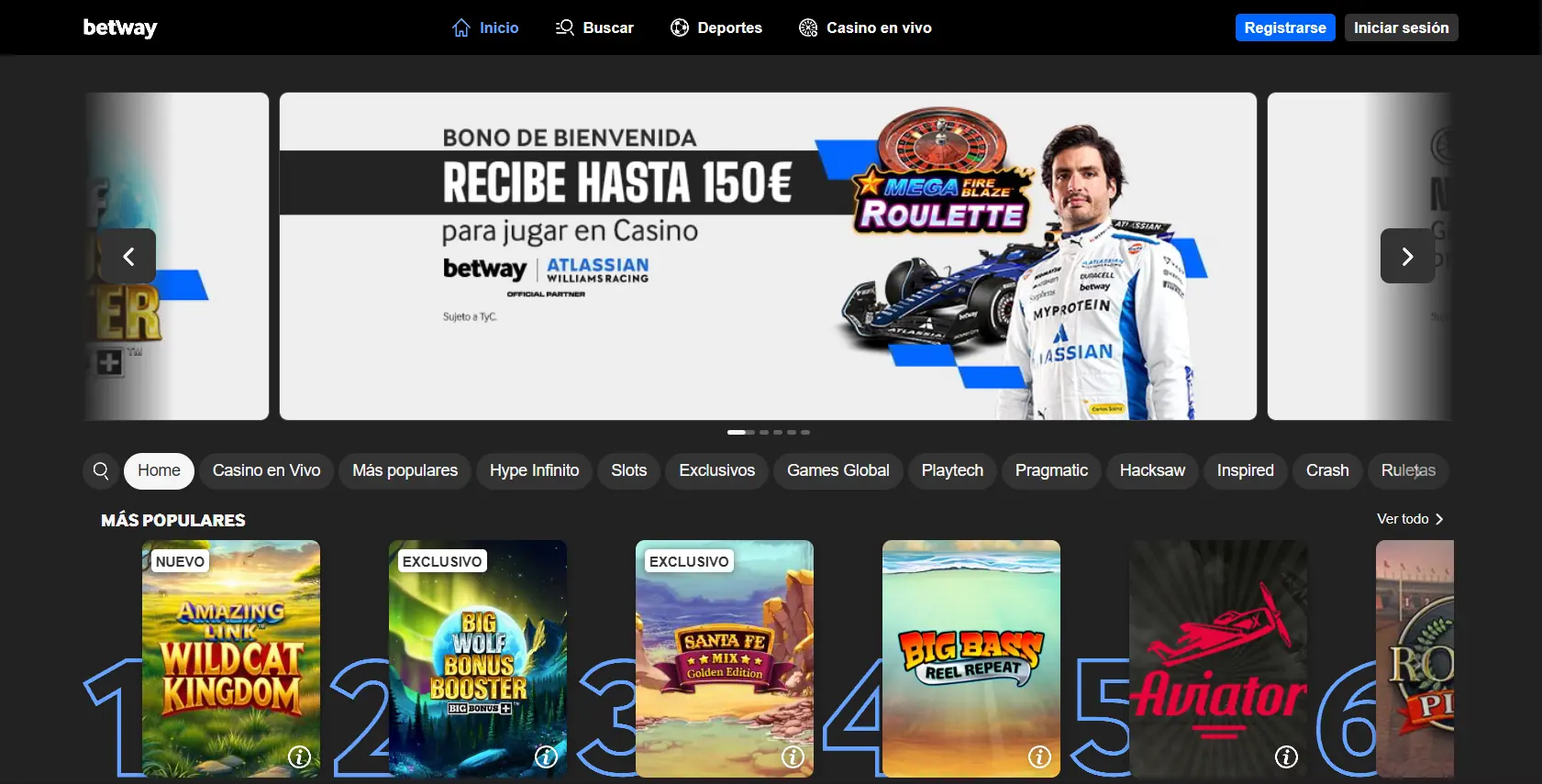
Task: Open the Playtech provider tab
Action: click(952, 470)
